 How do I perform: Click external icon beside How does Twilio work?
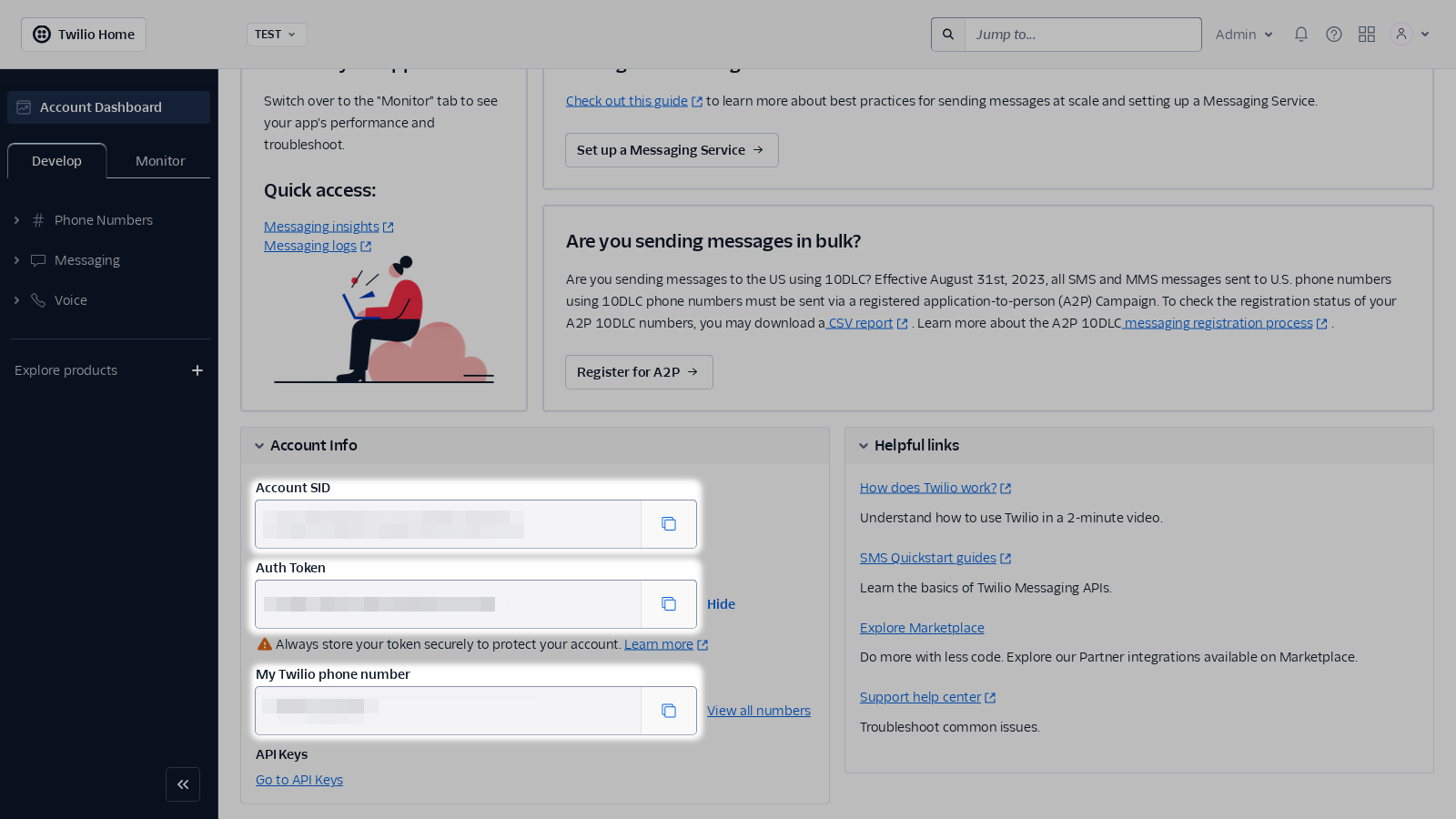click(1006, 489)
